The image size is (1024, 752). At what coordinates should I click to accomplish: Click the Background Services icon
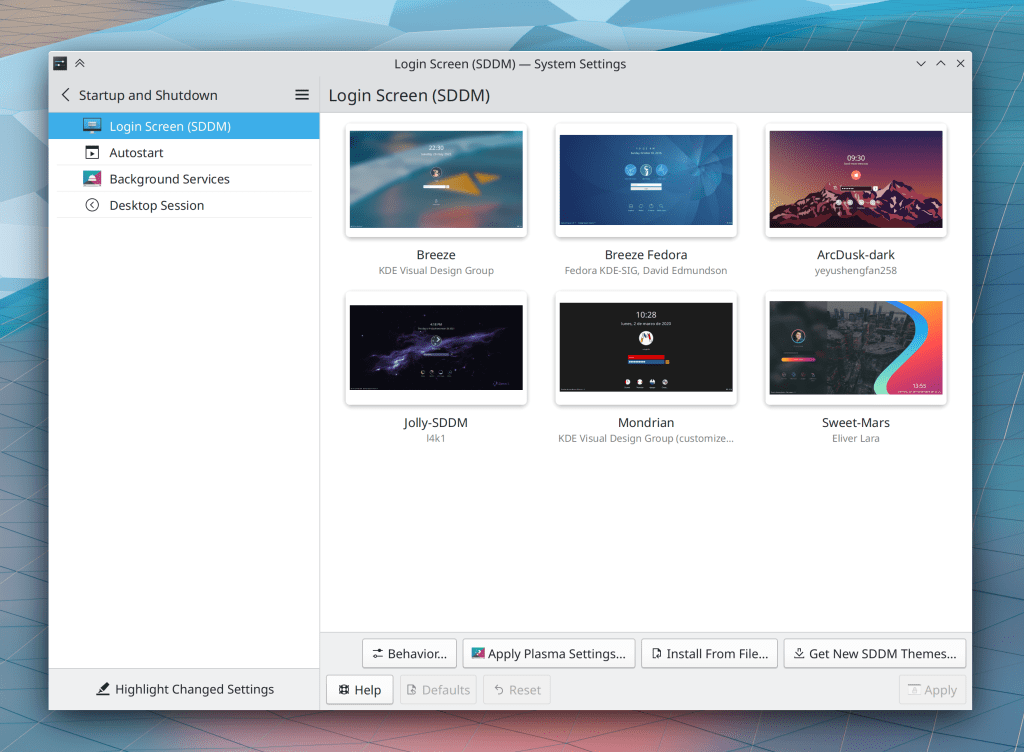(92, 179)
